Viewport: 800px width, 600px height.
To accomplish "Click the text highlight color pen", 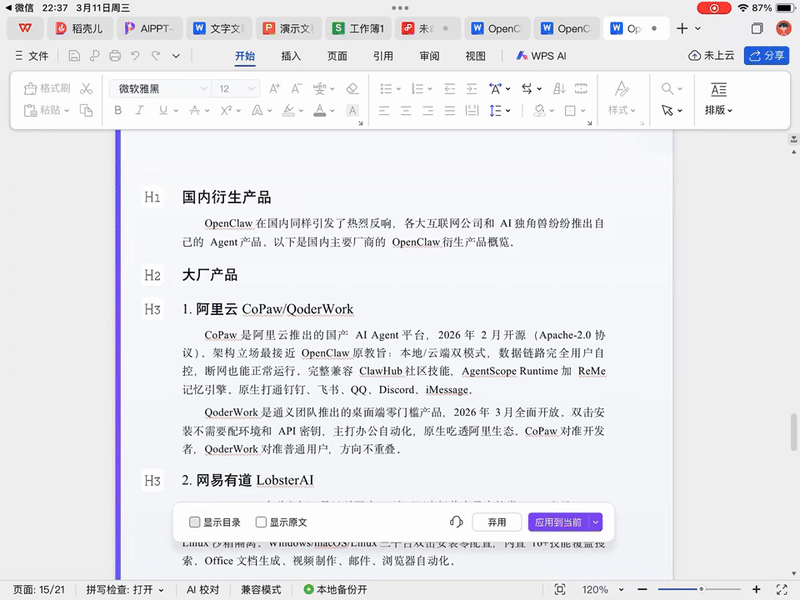I will point(289,110).
